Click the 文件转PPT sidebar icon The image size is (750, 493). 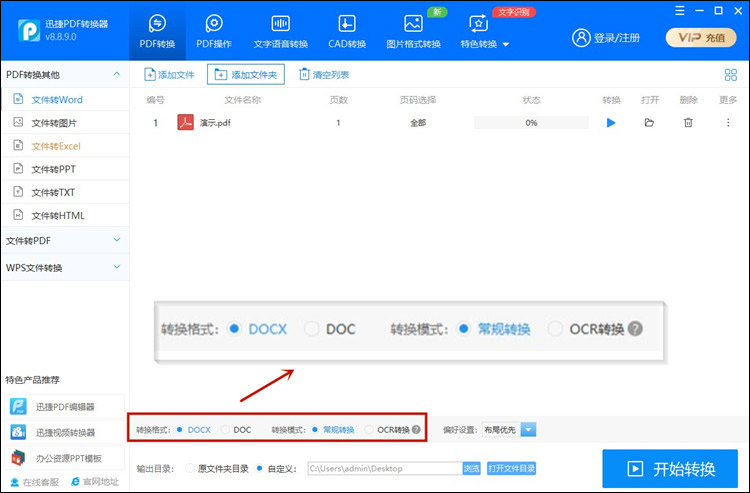click(x=18, y=169)
